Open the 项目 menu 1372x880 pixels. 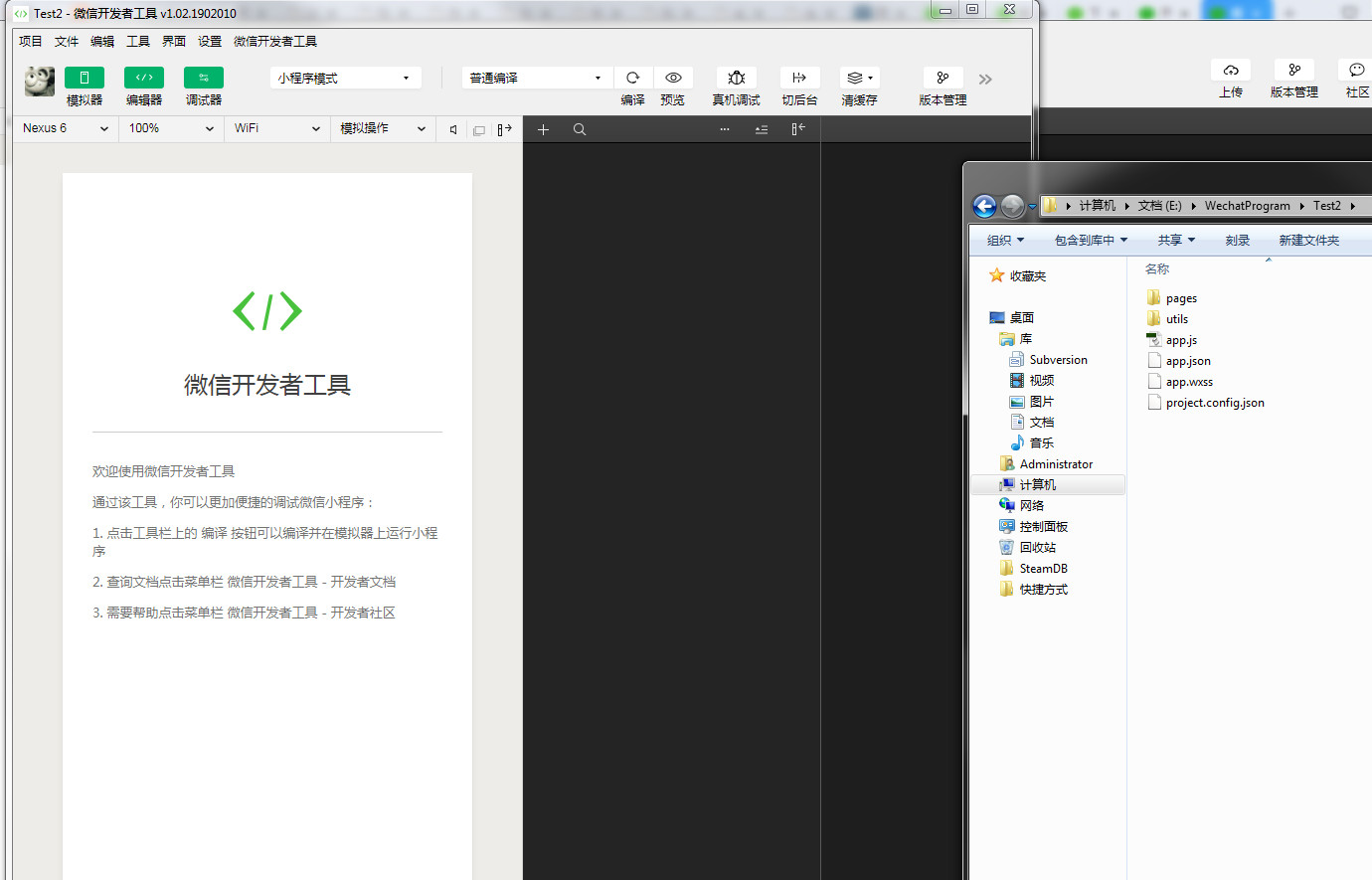31,41
